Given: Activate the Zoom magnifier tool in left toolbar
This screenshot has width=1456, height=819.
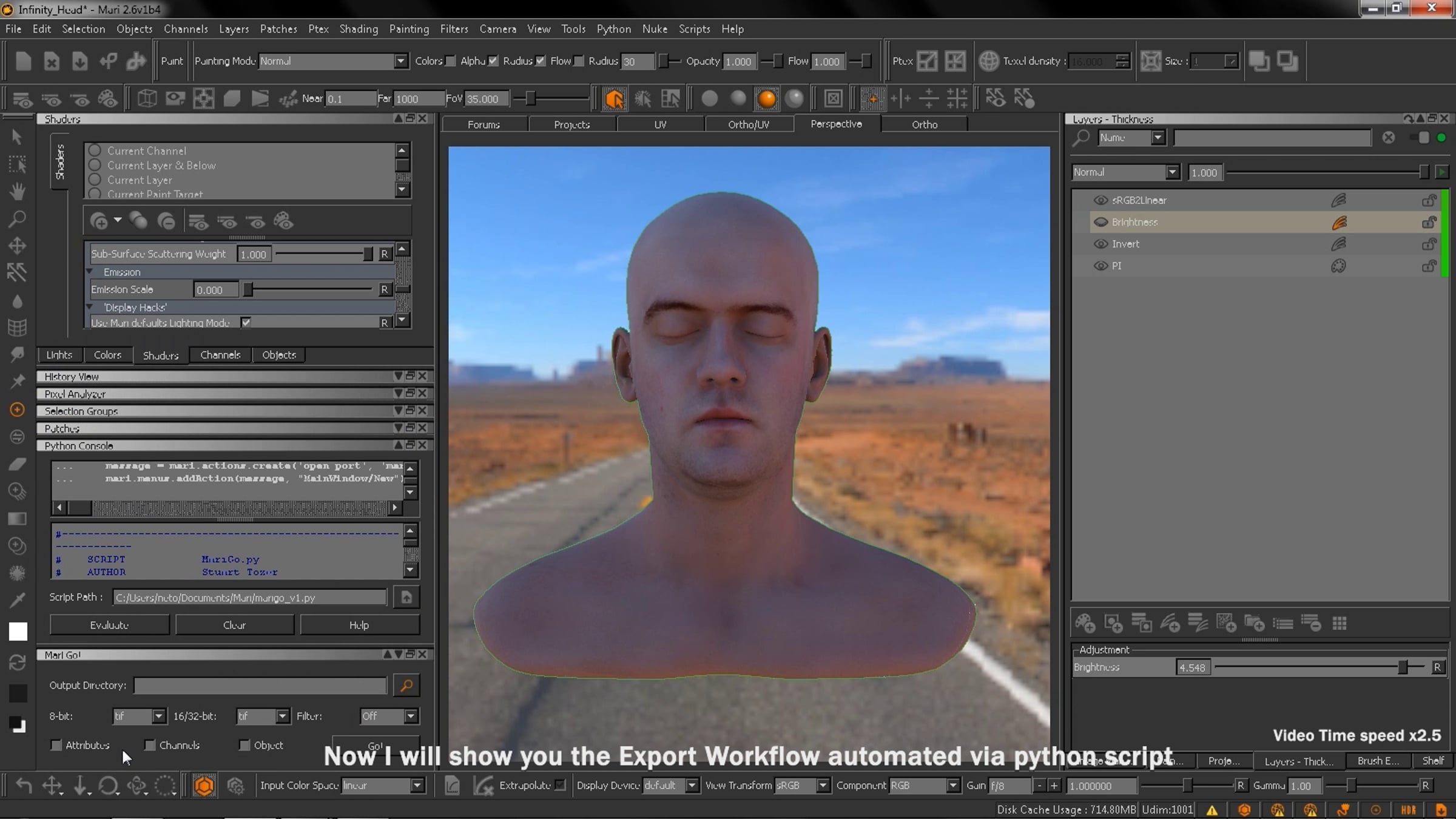Looking at the screenshot, I should click(17, 219).
